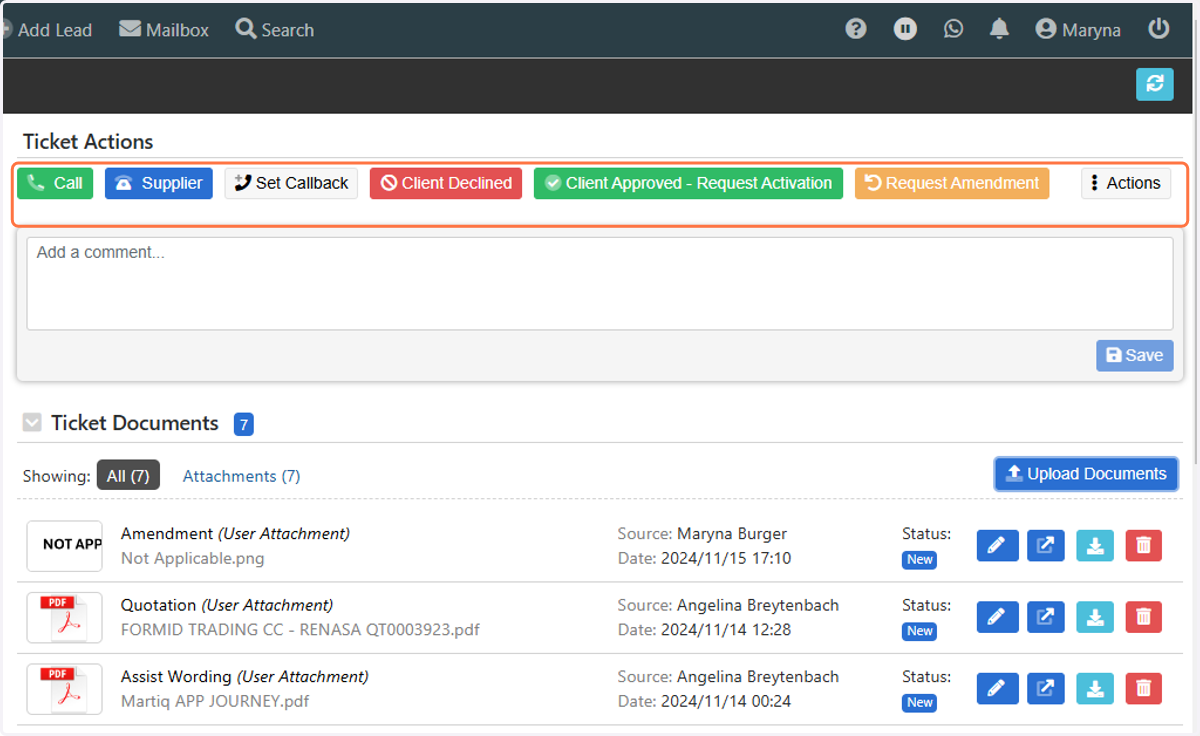Click the pause icon in top bar

click(905, 29)
